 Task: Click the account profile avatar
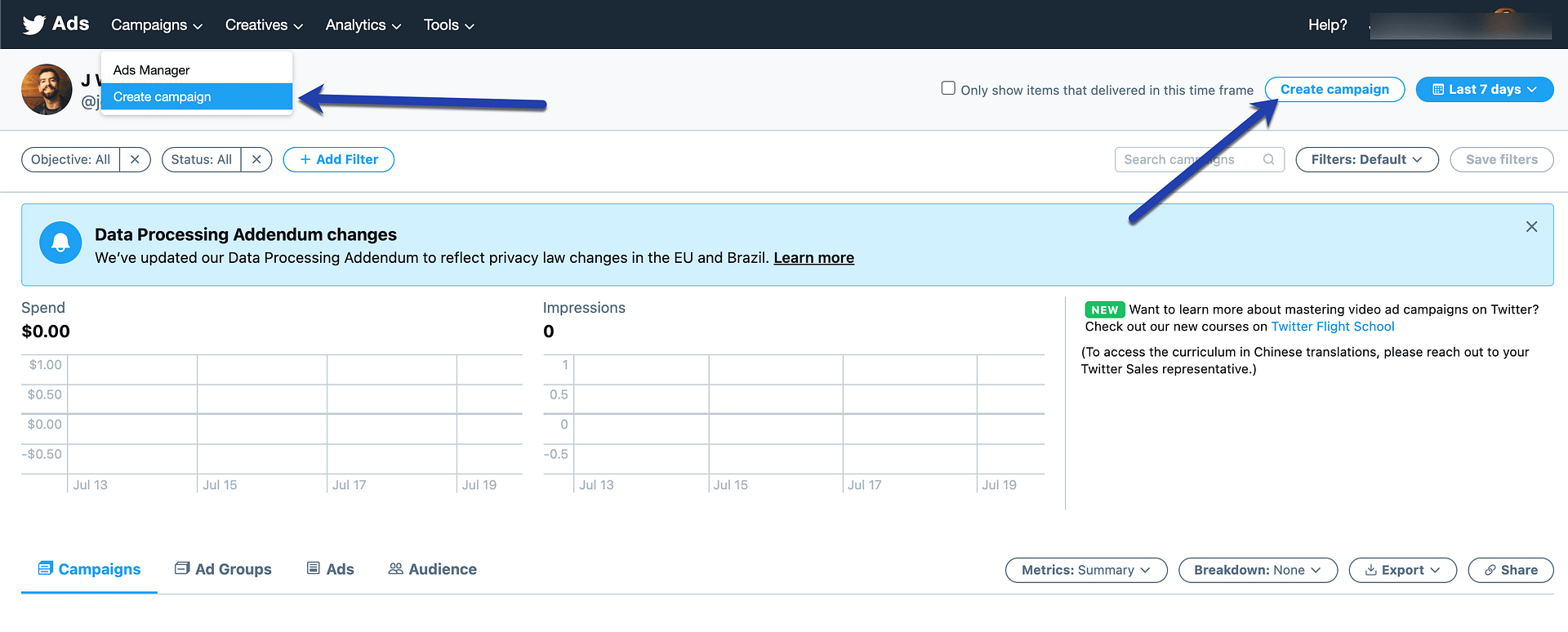[x=47, y=90]
